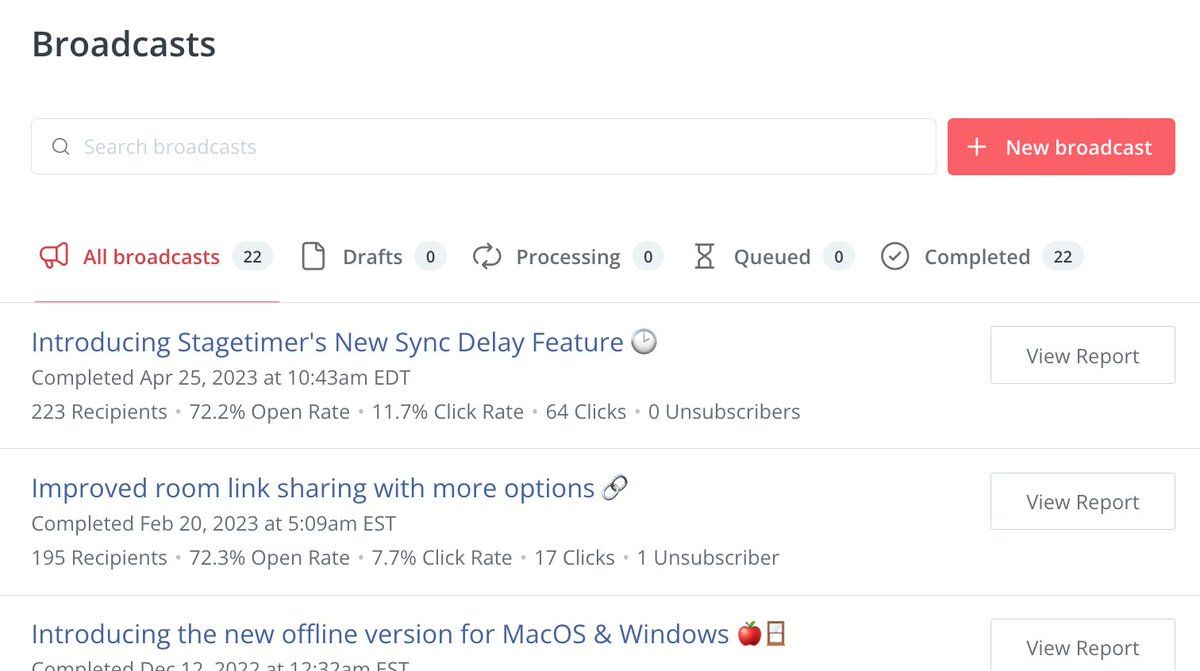Click the checkmark circle Completed icon
The image size is (1200, 671).
(x=895, y=257)
